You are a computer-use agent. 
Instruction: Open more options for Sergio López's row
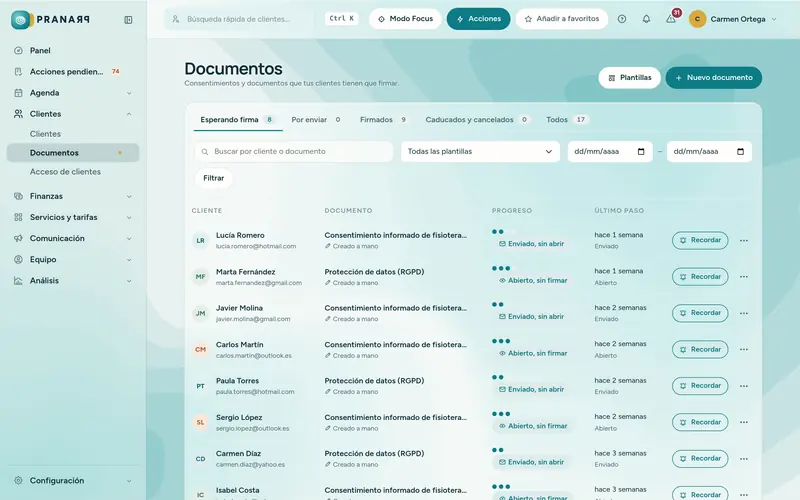coord(744,422)
